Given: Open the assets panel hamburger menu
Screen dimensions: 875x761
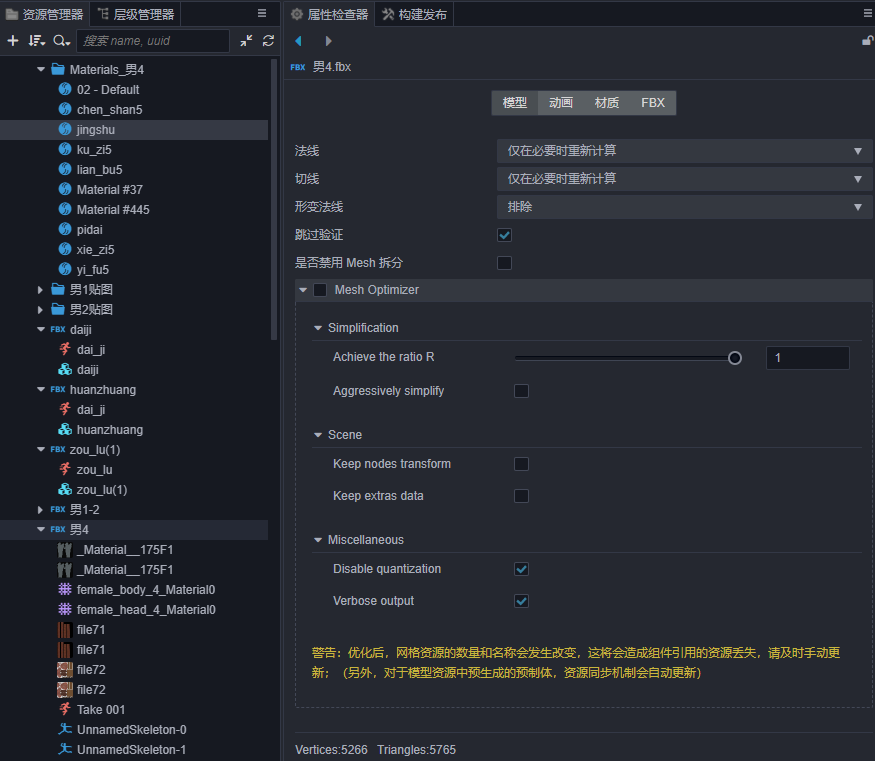Looking at the screenshot, I should tap(262, 13).
